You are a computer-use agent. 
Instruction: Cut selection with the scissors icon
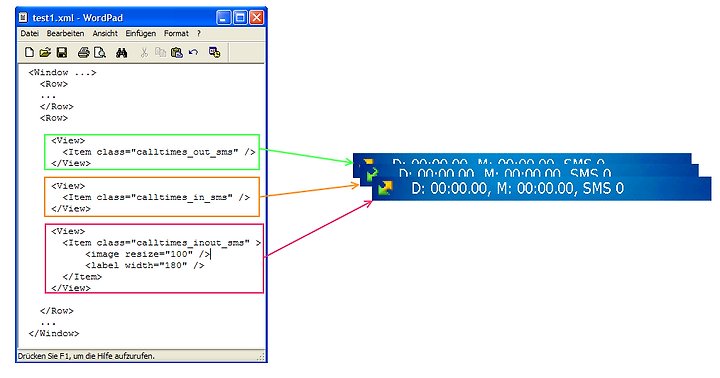(x=144, y=53)
